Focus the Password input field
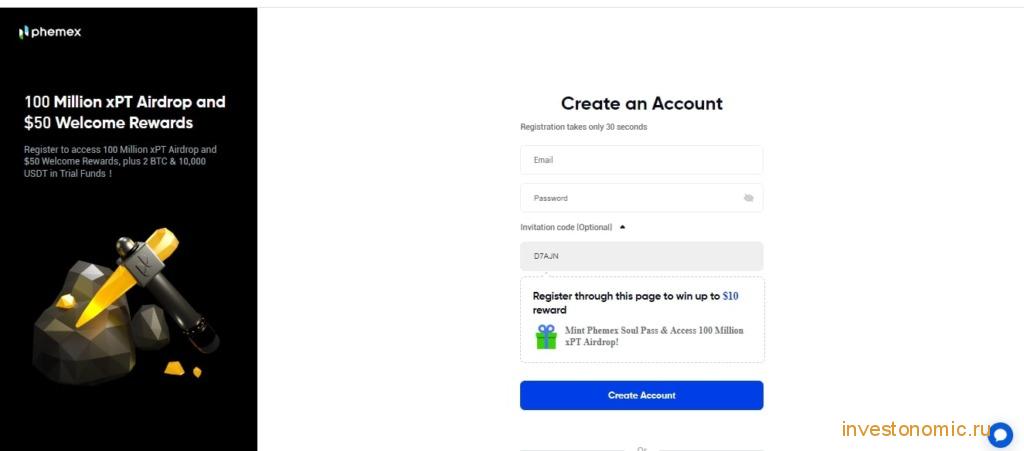The image size is (1024, 451). tap(641, 198)
